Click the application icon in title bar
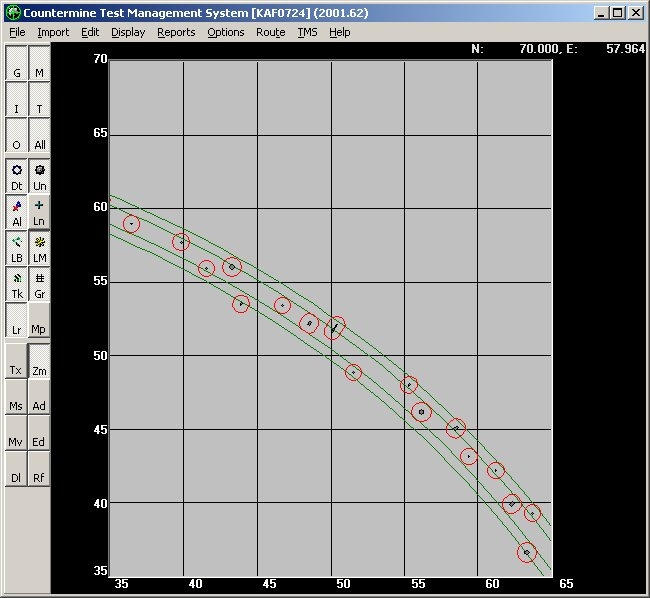 click(x=13, y=13)
